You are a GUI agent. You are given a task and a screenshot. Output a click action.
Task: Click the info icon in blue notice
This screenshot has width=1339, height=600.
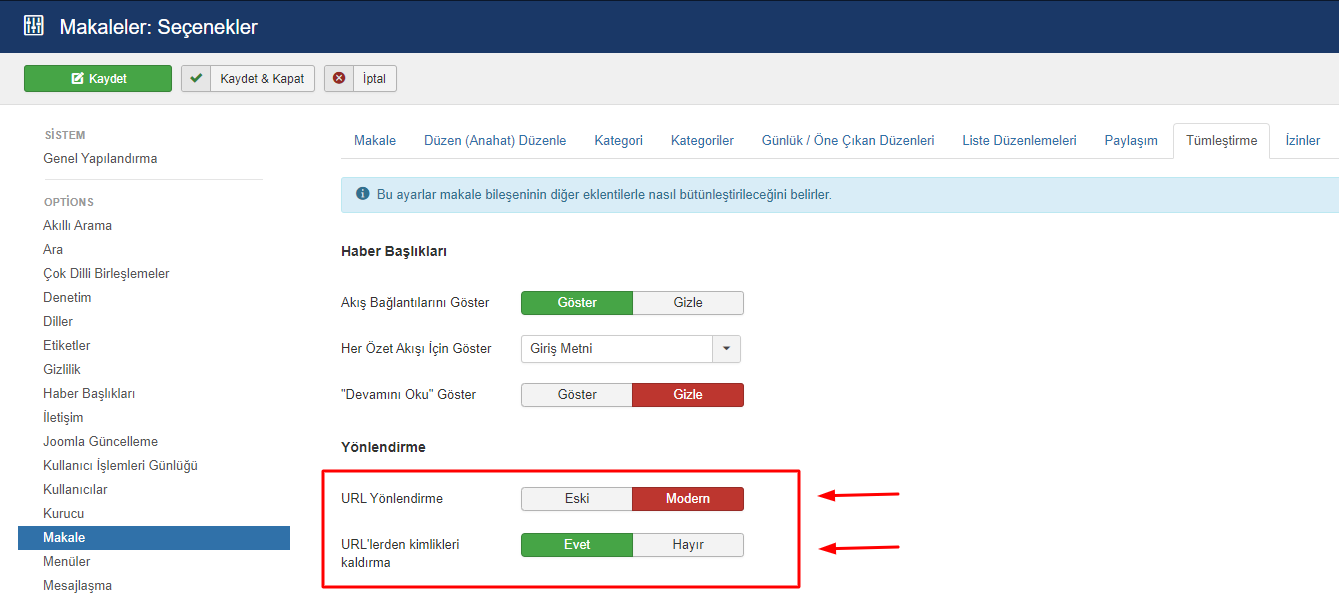(x=362, y=194)
